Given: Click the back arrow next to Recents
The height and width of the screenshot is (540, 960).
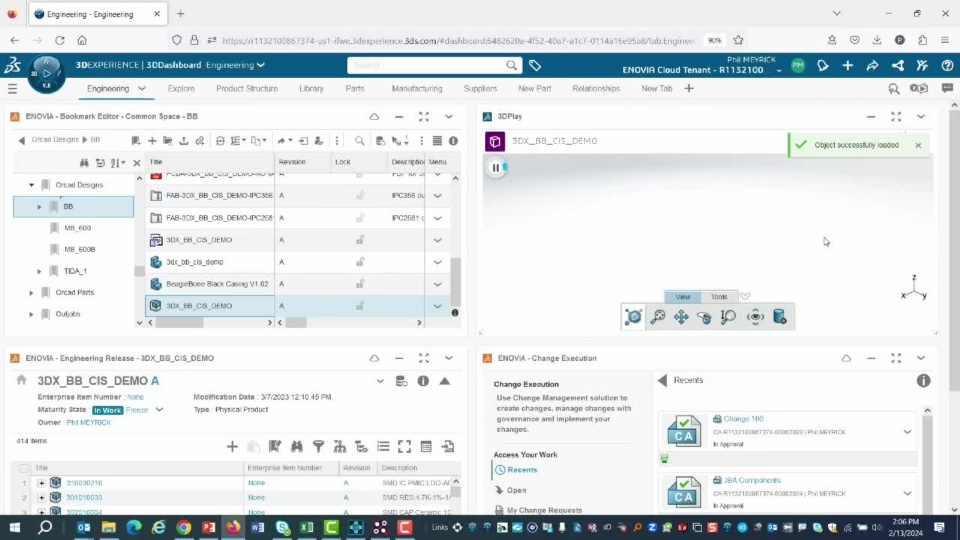Looking at the screenshot, I should pyautogui.click(x=662, y=380).
